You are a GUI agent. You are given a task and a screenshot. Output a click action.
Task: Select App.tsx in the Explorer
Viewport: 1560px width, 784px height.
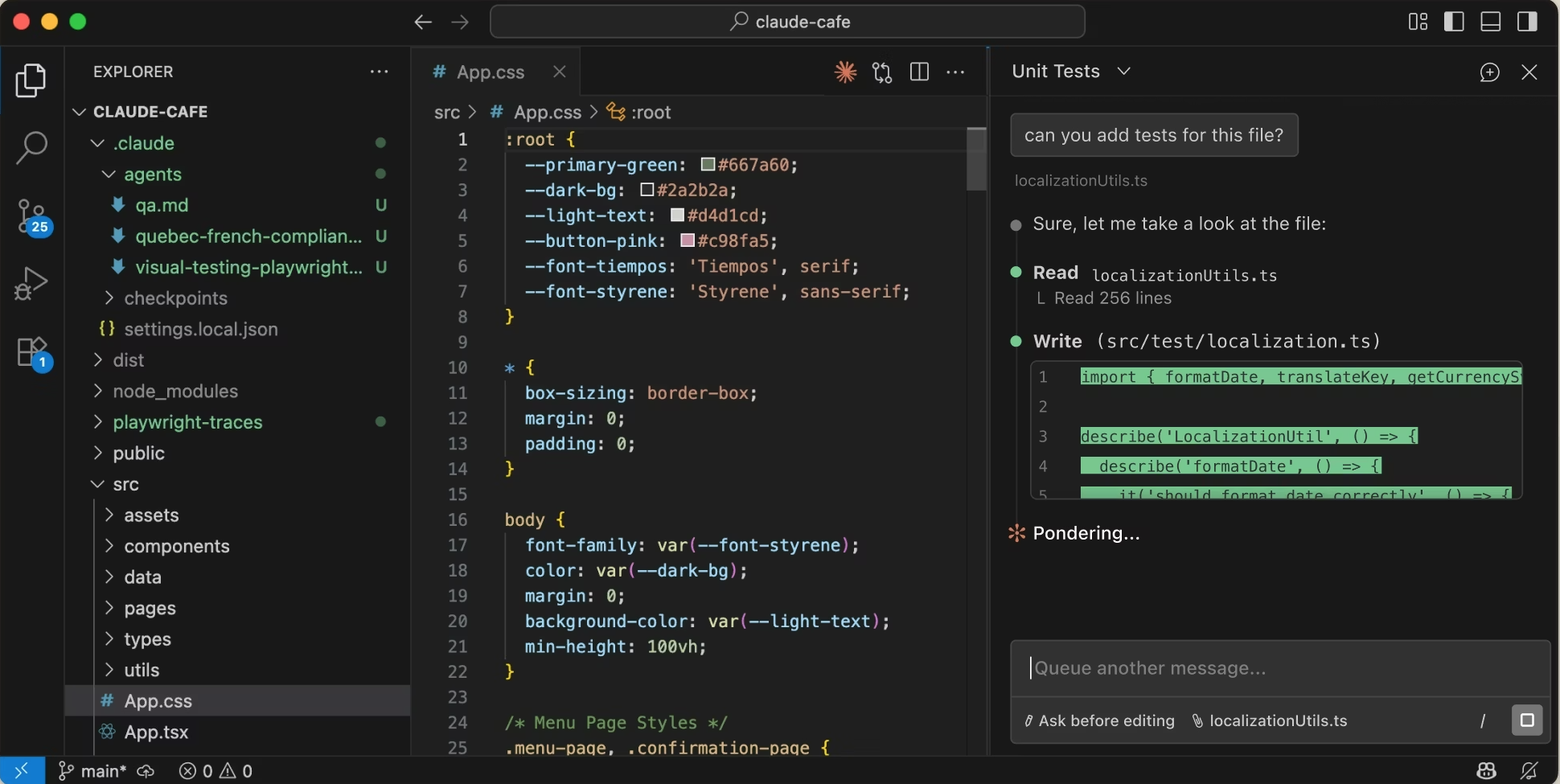(x=156, y=733)
